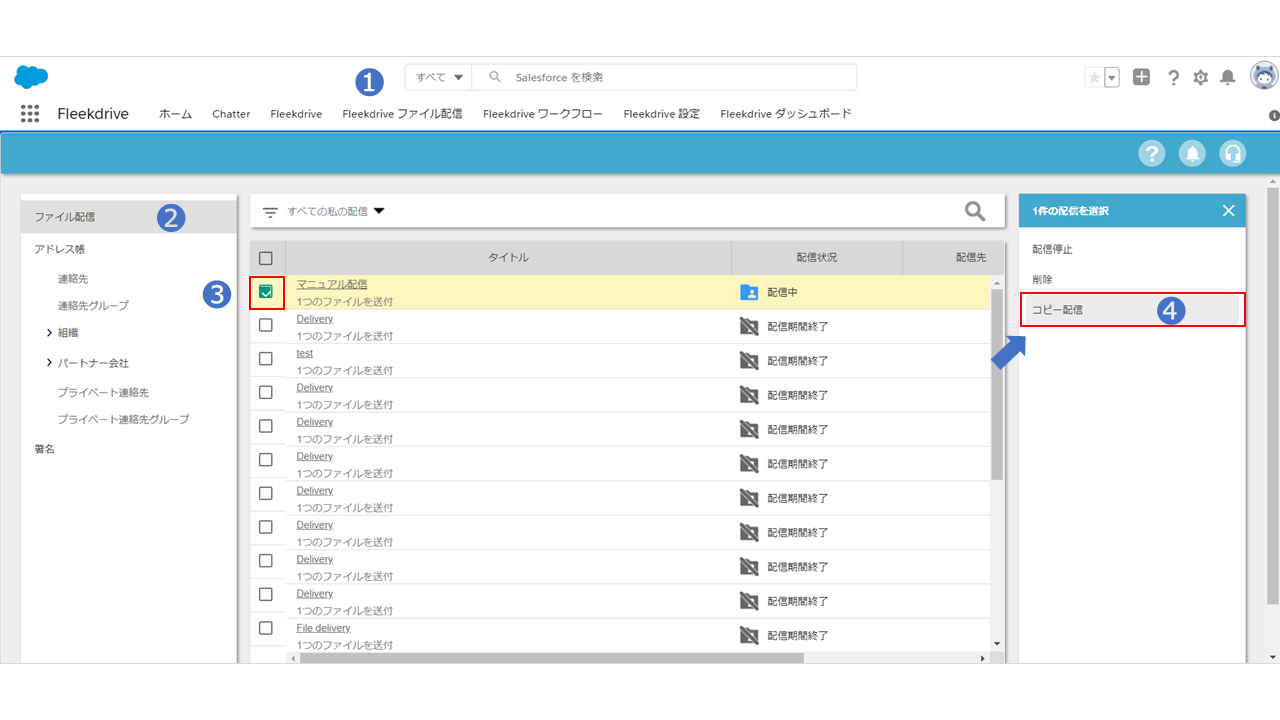Viewport: 1280px width, 720px height.
Task: Select プライベート連絡先グループ in the sidebar
Action: [123, 419]
